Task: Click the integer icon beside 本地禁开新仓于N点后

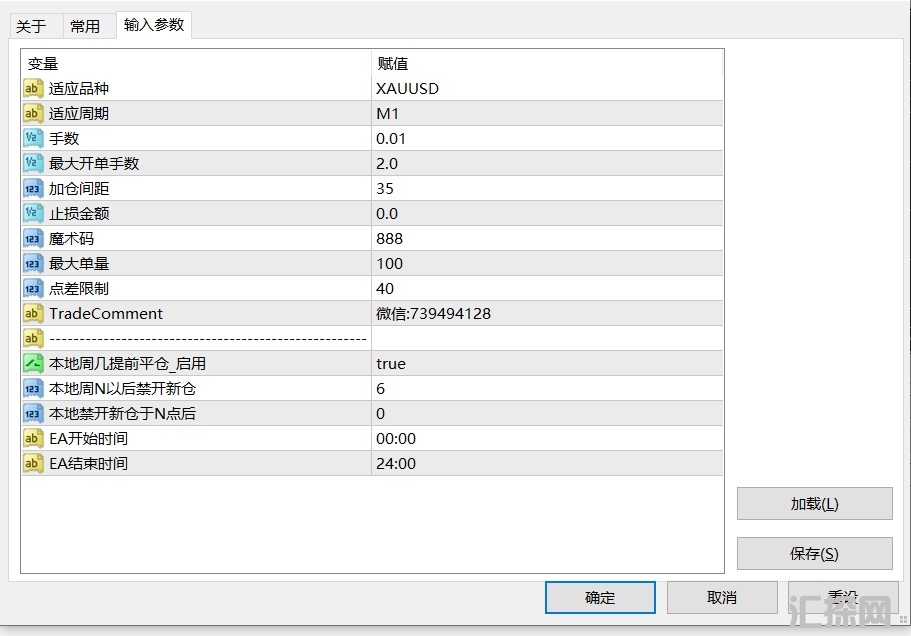Action: click(33, 413)
